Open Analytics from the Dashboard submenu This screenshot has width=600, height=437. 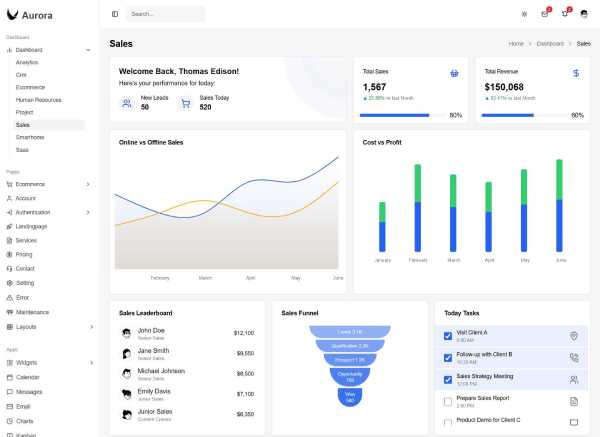click(x=27, y=62)
